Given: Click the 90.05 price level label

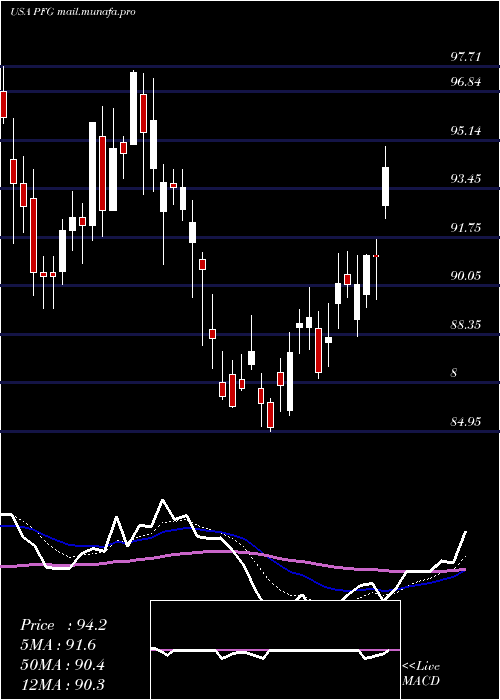Looking at the screenshot, I should (x=466, y=276).
